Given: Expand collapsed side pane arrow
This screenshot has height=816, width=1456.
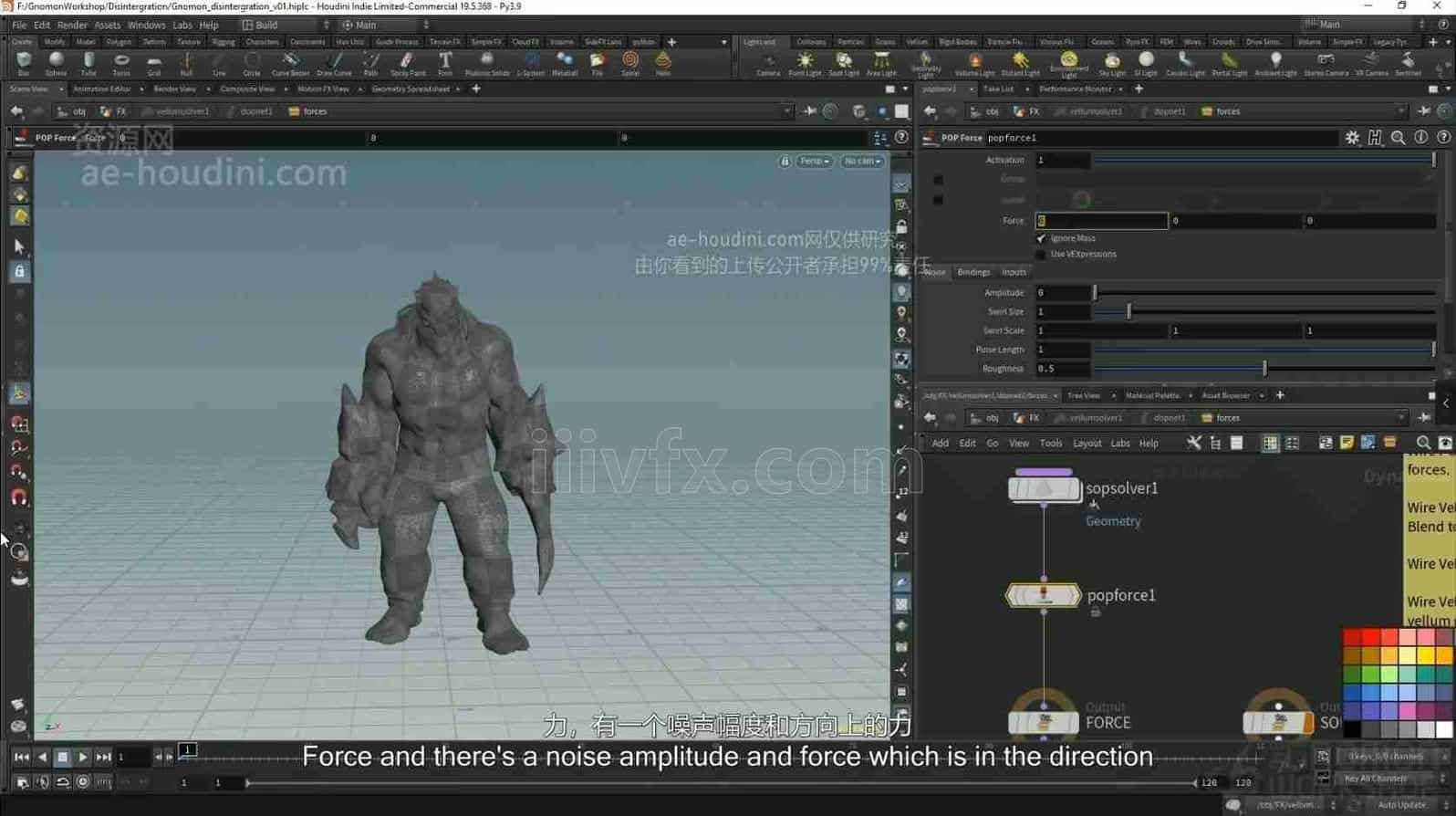Looking at the screenshot, I should pos(1446,403).
